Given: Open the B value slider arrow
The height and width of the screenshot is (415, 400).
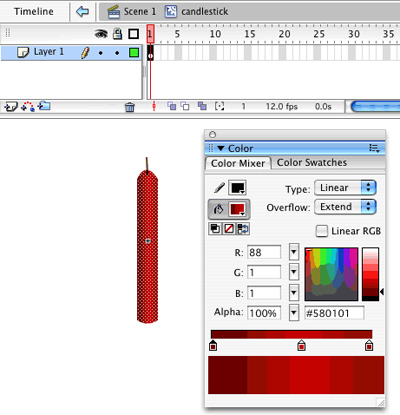Looking at the screenshot, I should click(x=294, y=293).
